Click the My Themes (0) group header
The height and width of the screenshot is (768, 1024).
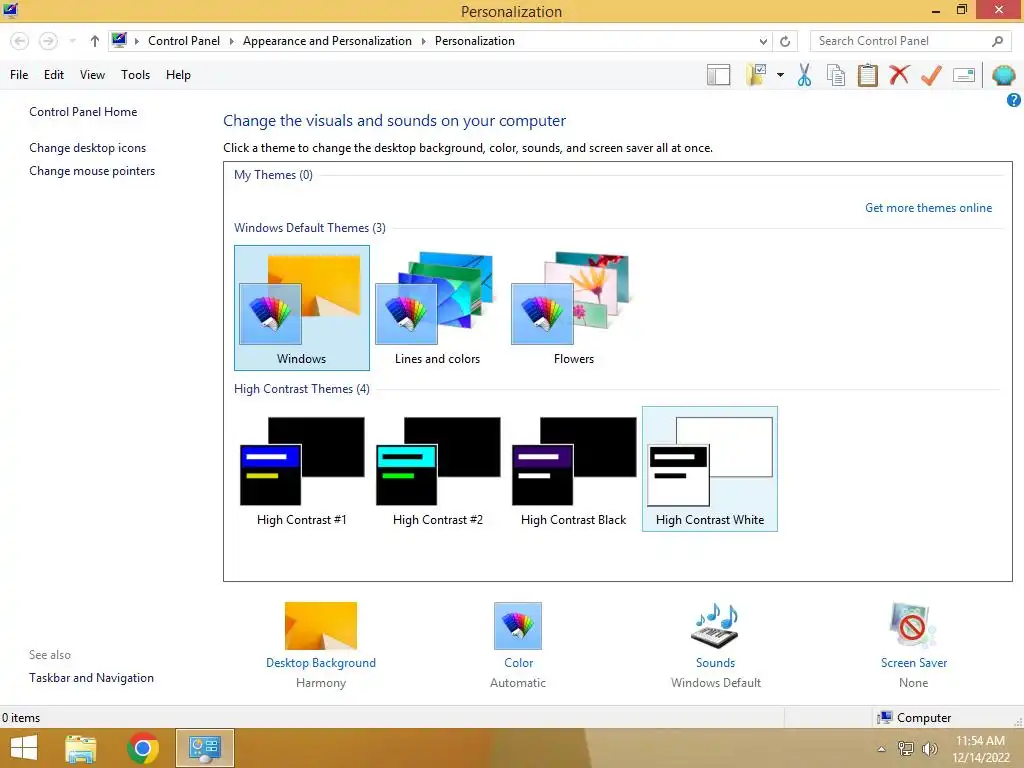point(273,175)
